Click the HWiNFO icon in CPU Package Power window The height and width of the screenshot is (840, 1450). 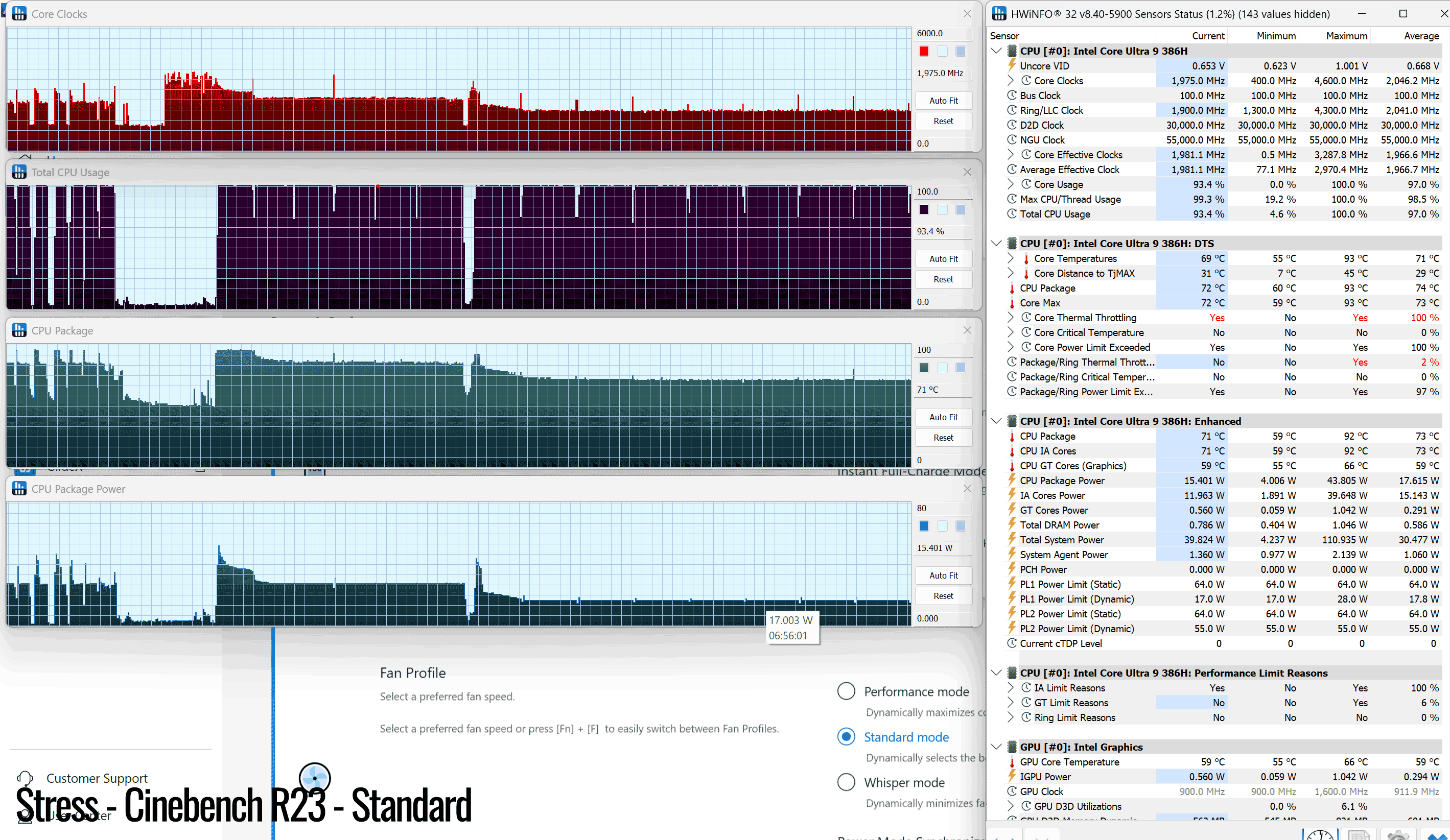click(x=19, y=489)
